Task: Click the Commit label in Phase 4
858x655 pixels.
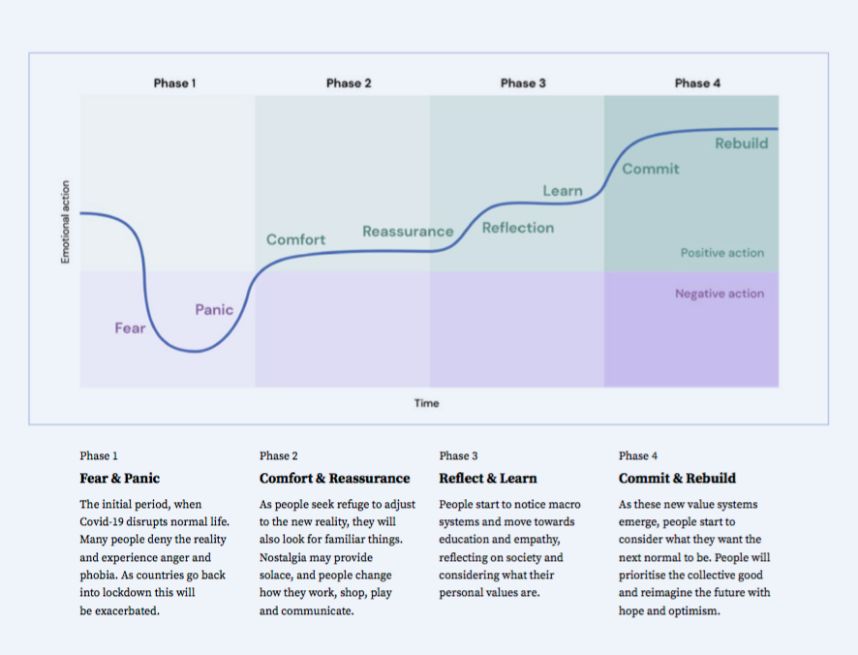Action: [651, 169]
